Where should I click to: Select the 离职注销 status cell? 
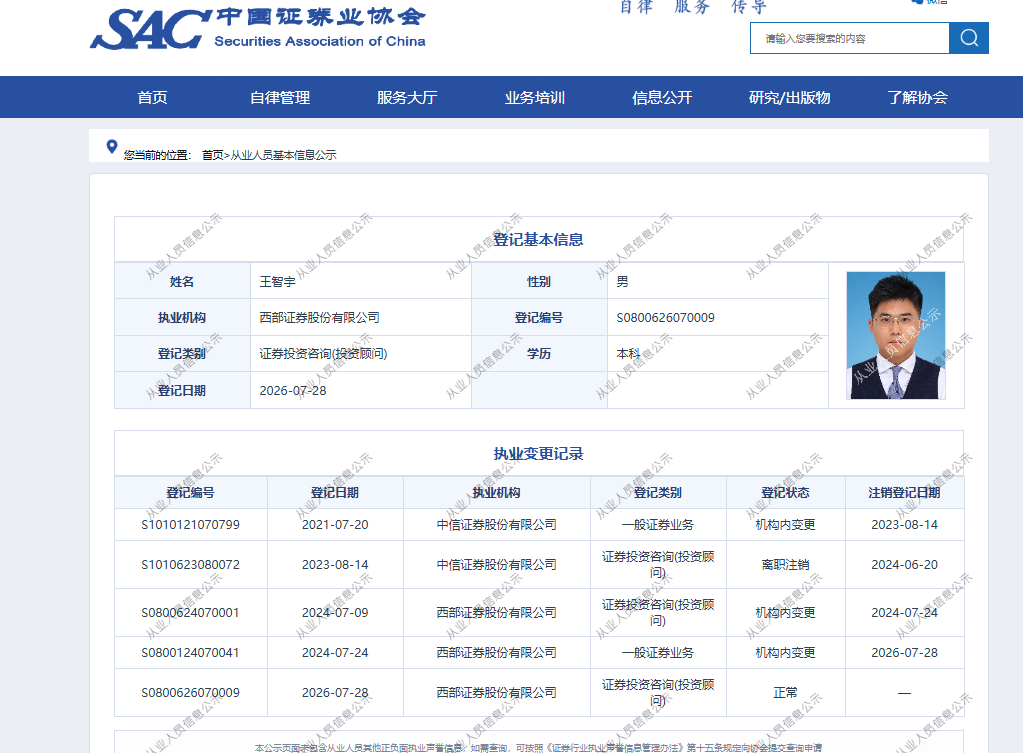(x=786, y=564)
